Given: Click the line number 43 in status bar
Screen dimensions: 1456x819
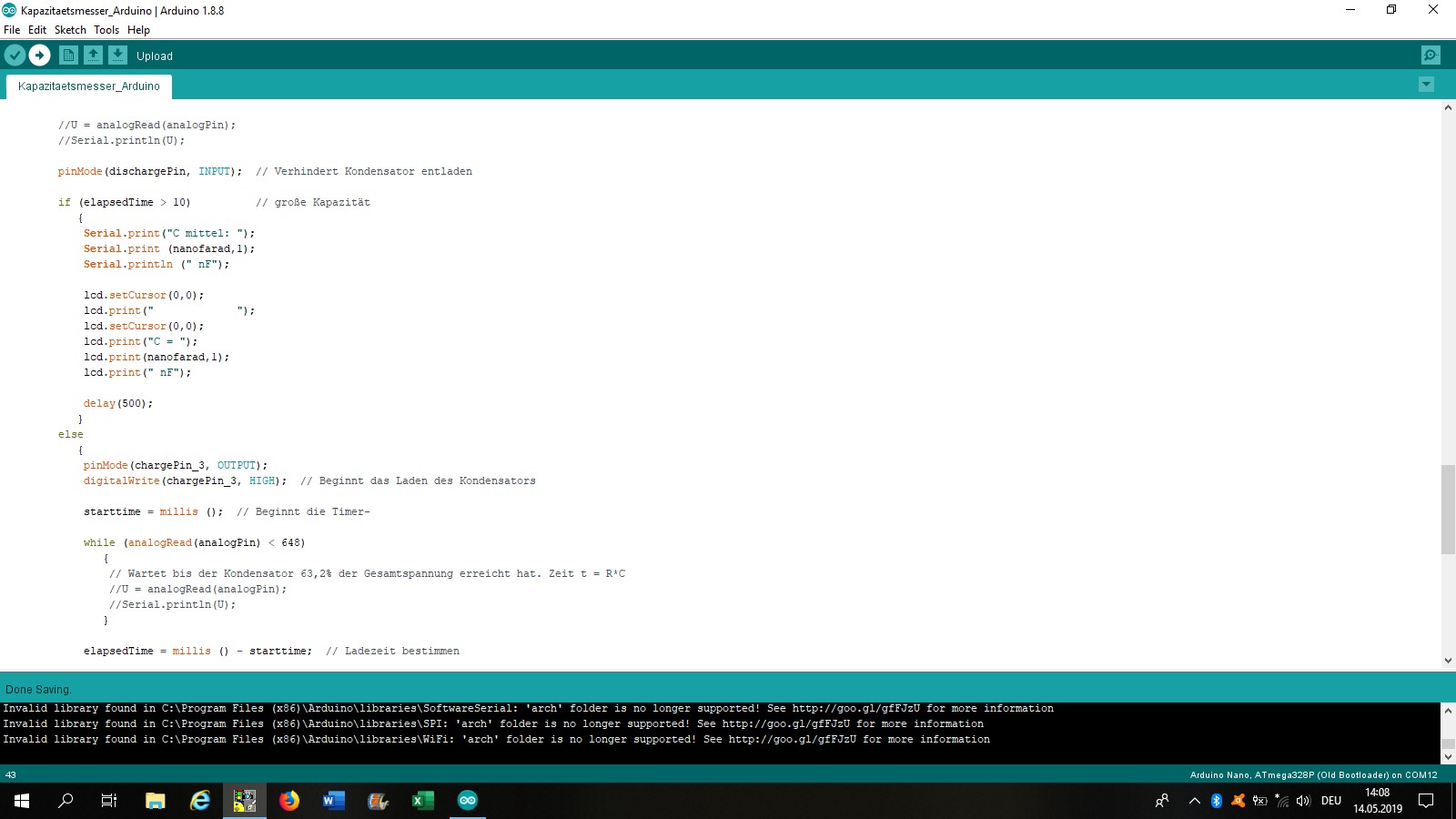Looking at the screenshot, I should point(11,775).
